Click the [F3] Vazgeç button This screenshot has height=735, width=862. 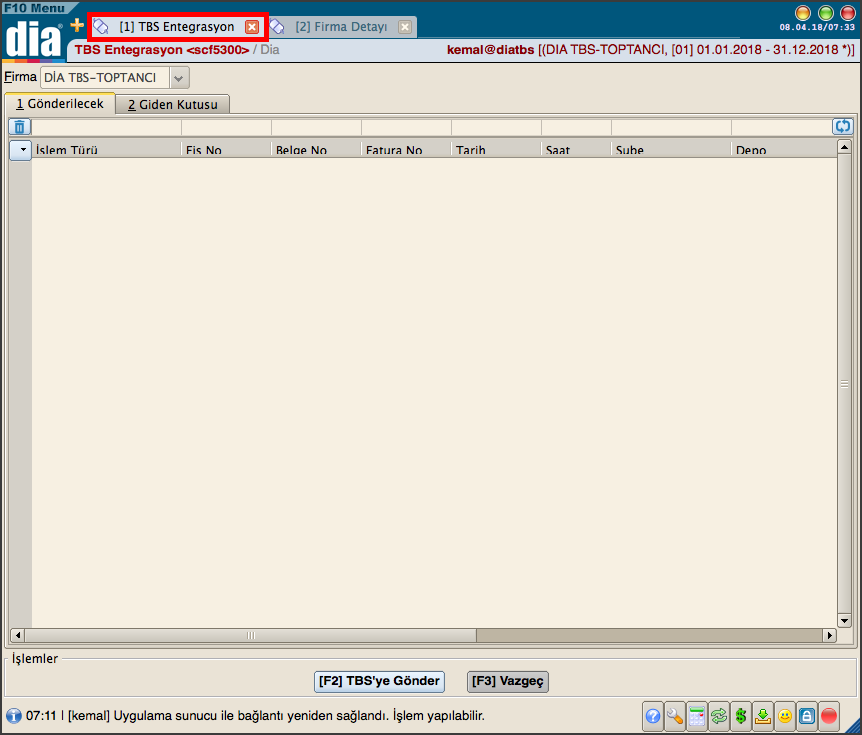[x=507, y=681]
